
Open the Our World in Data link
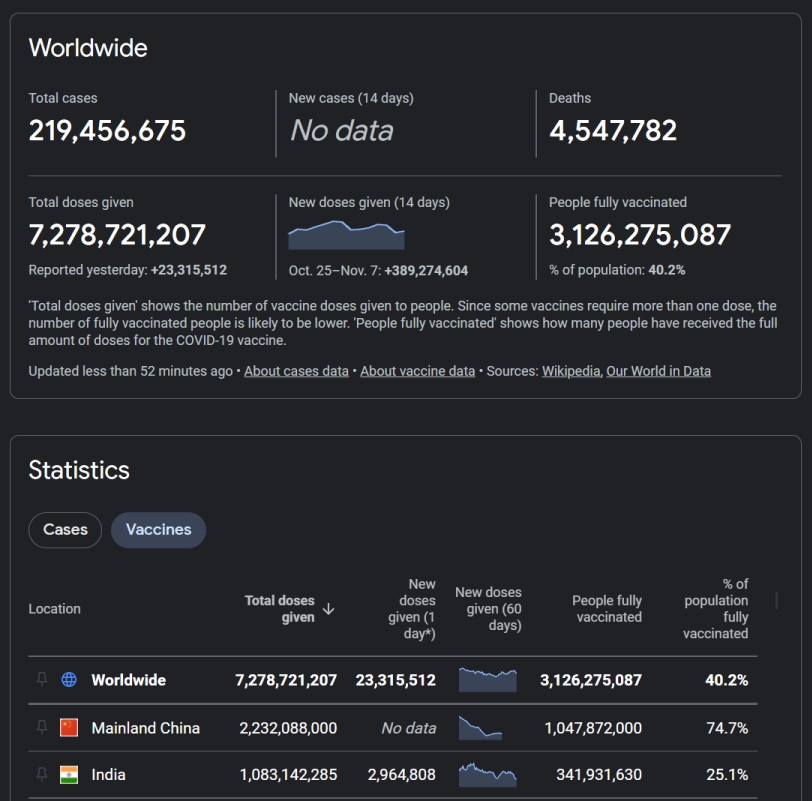tap(658, 371)
